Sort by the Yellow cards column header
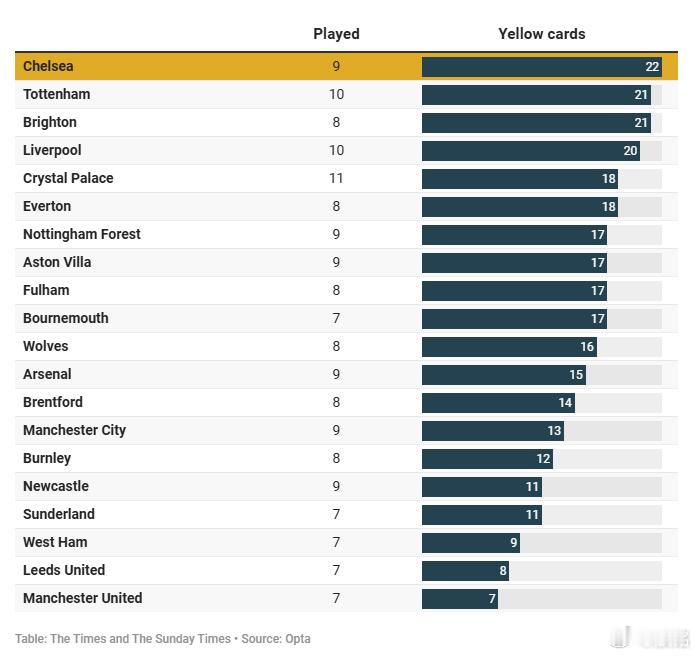The width and height of the screenshot is (698, 656). [541, 34]
